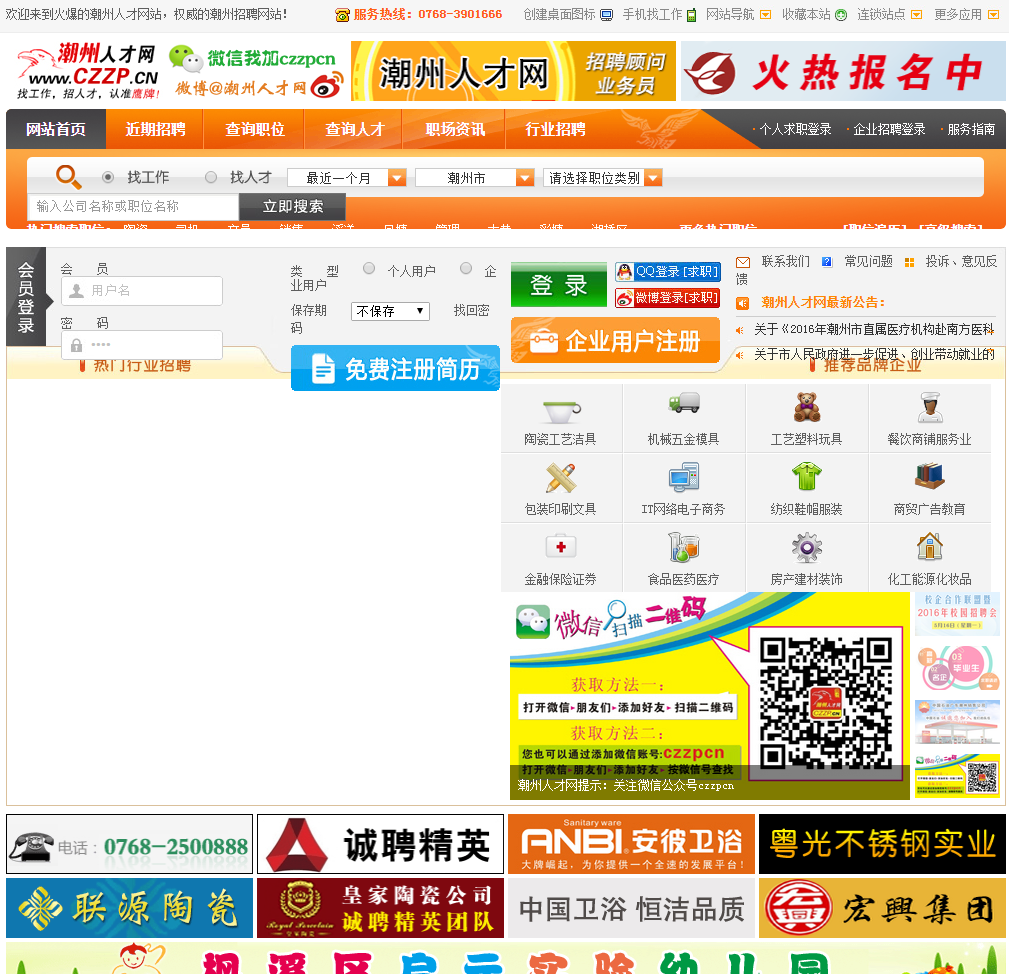Open the 职场资讯 nav tab

pos(455,129)
